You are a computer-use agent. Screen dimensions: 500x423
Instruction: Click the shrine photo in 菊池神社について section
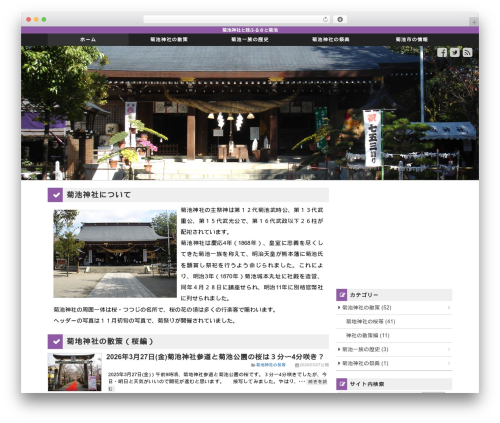tap(115, 254)
